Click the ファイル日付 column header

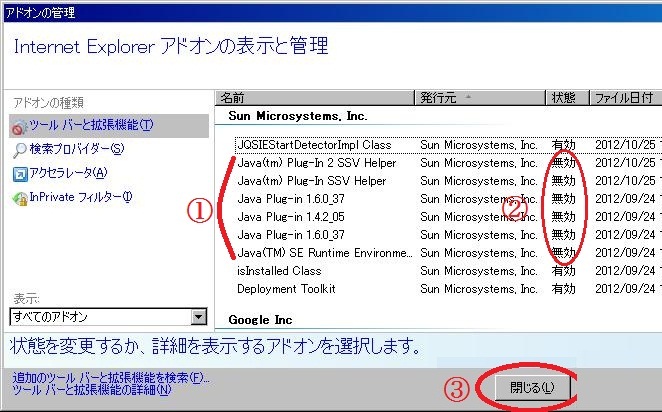624,98
